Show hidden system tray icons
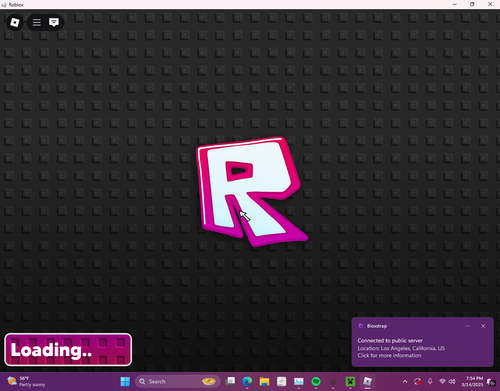This screenshot has width=500, height=391. [x=405, y=381]
